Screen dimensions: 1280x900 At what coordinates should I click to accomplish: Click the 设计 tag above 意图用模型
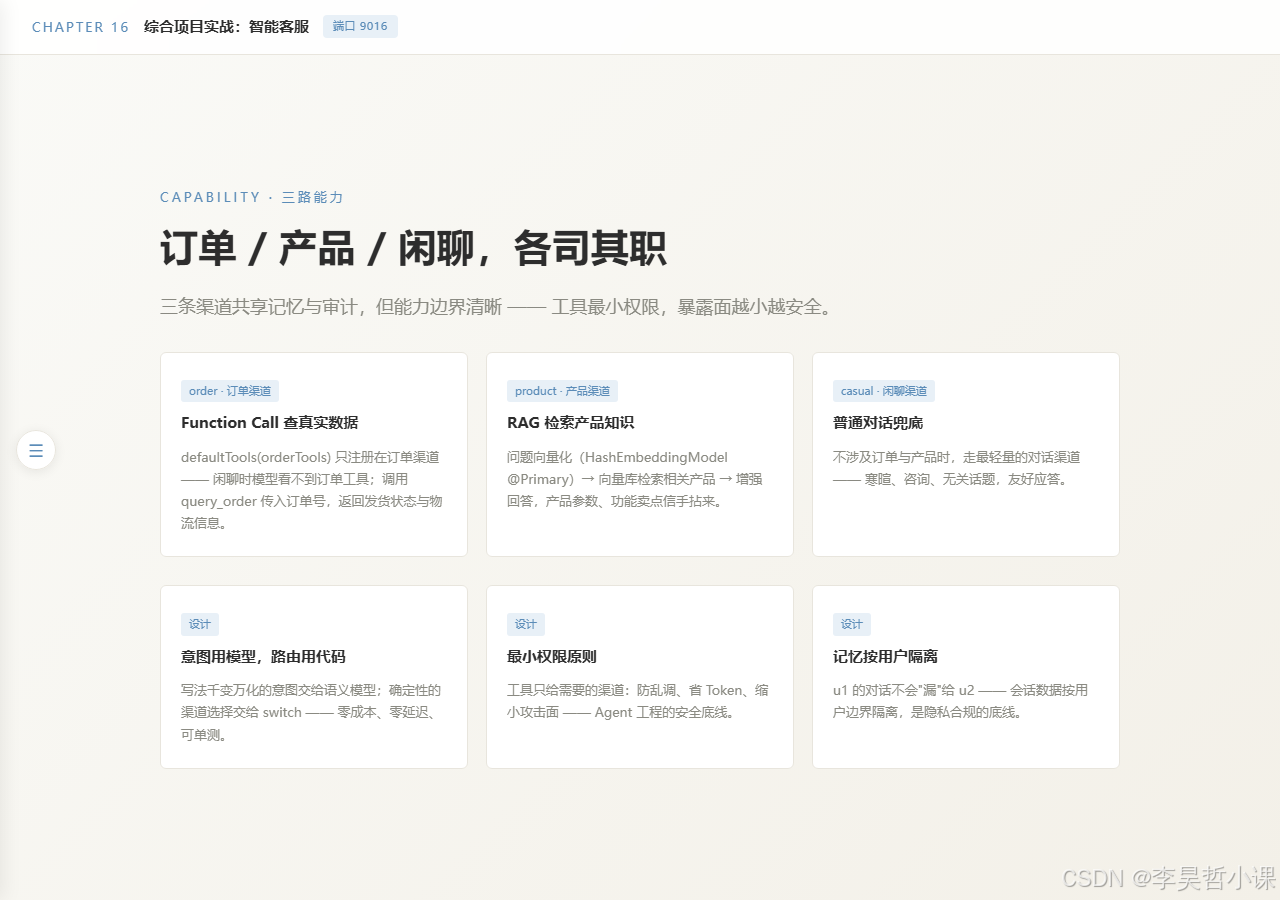tap(200, 624)
